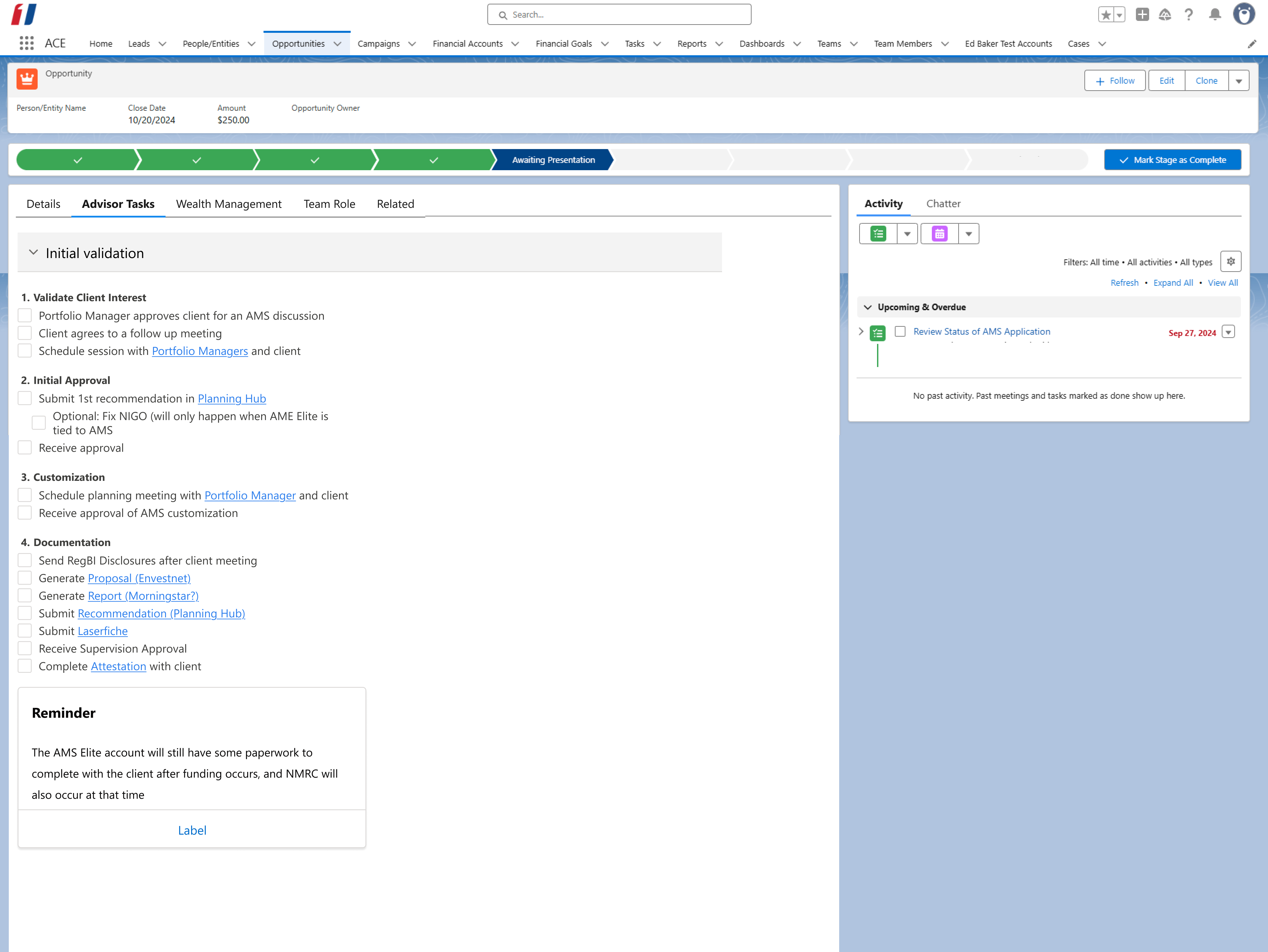Collapse the Initial validation section
This screenshot has height=952, width=1268.
(34, 252)
